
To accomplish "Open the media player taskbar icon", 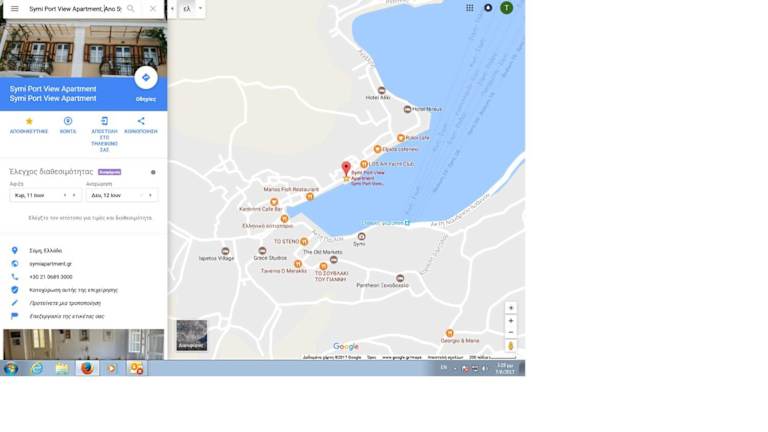I will coord(112,368).
